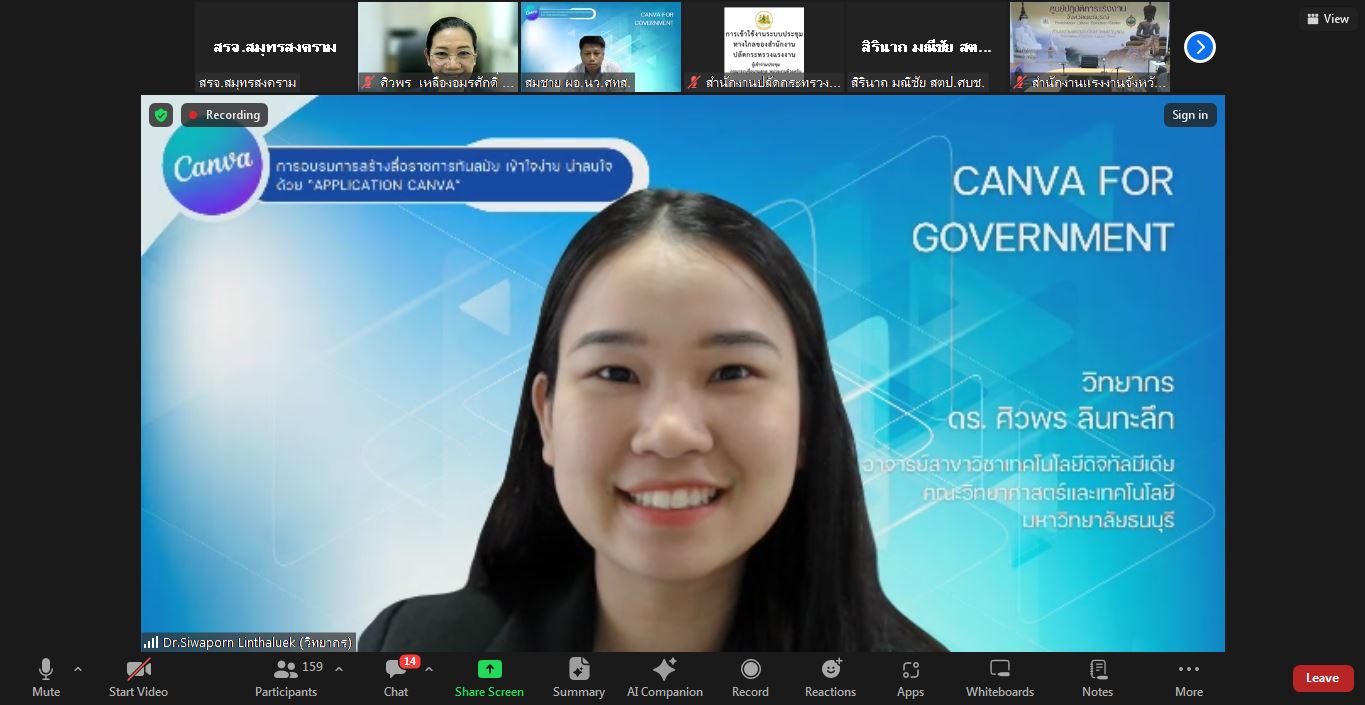The height and width of the screenshot is (705, 1365).
Task: Click the Start Video camera icon
Action: click(x=138, y=669)
